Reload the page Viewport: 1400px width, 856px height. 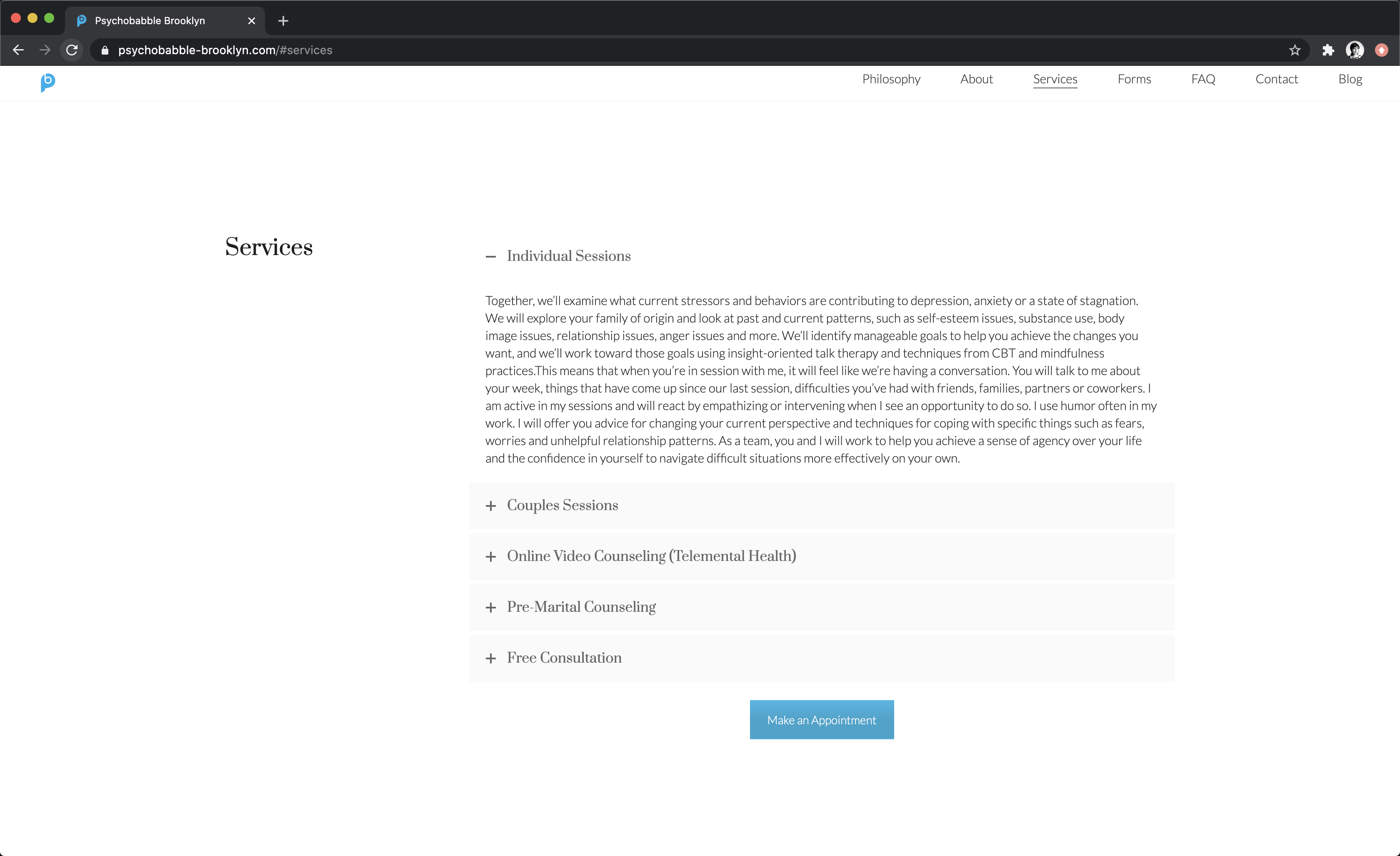click(72, 50)
